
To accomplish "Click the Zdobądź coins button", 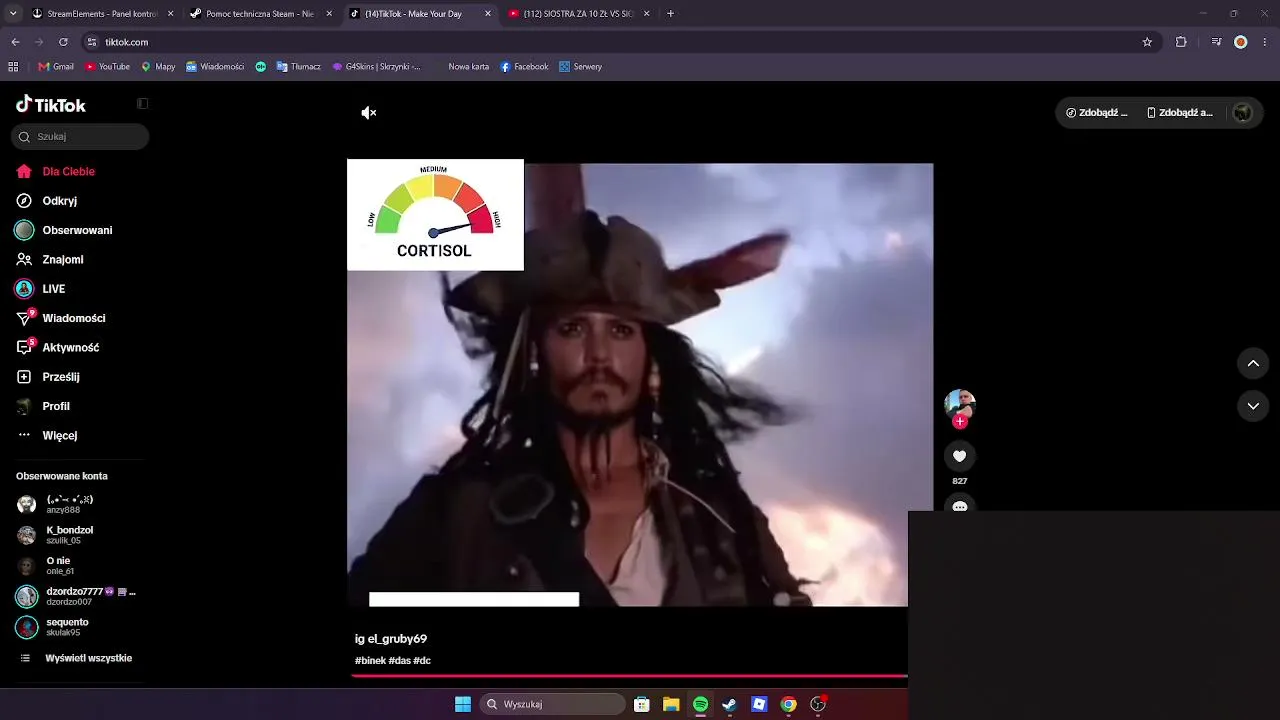I will pyautogui.click(x=1097, y=113).
